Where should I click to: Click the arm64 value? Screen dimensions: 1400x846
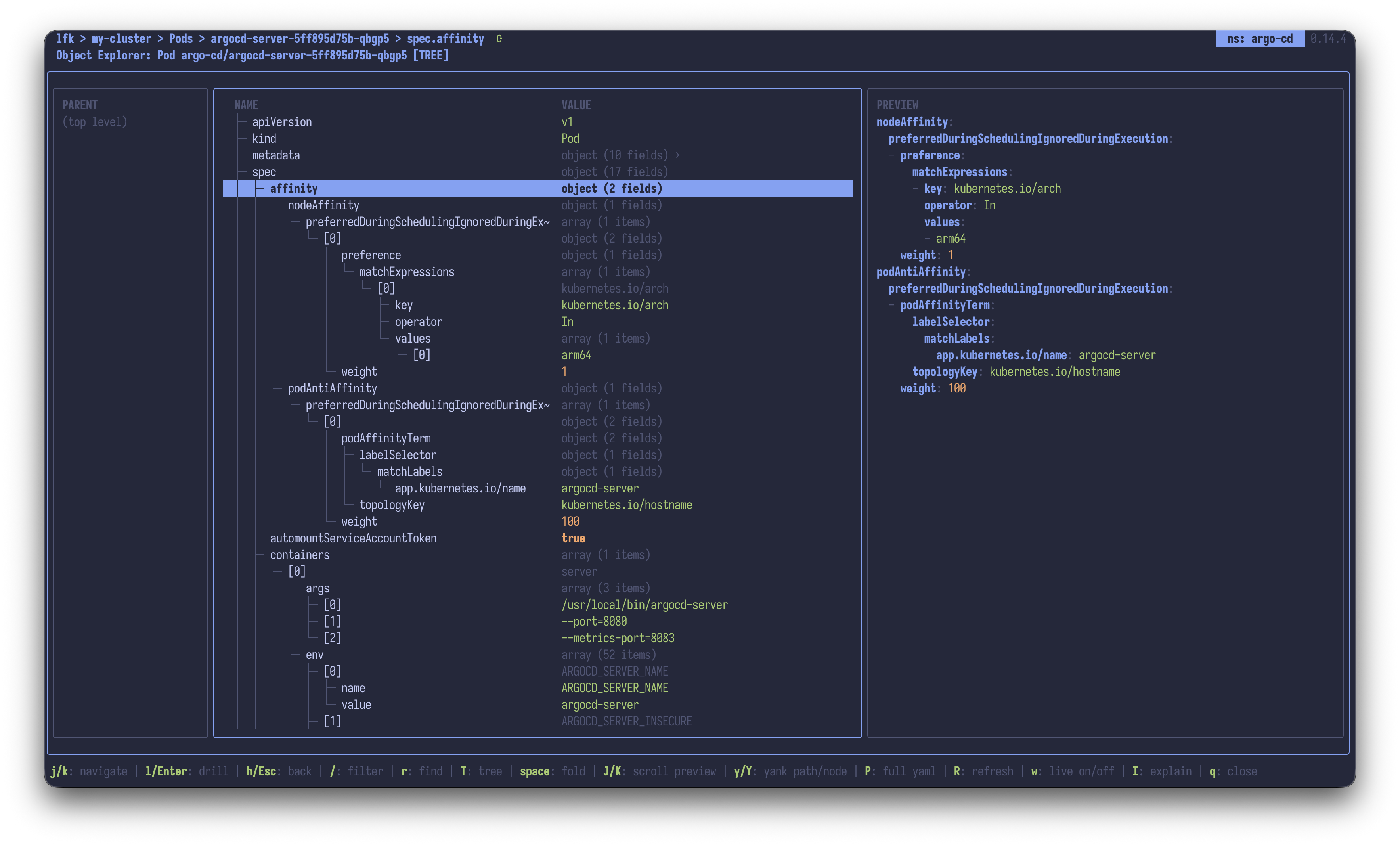pos(576,355)
